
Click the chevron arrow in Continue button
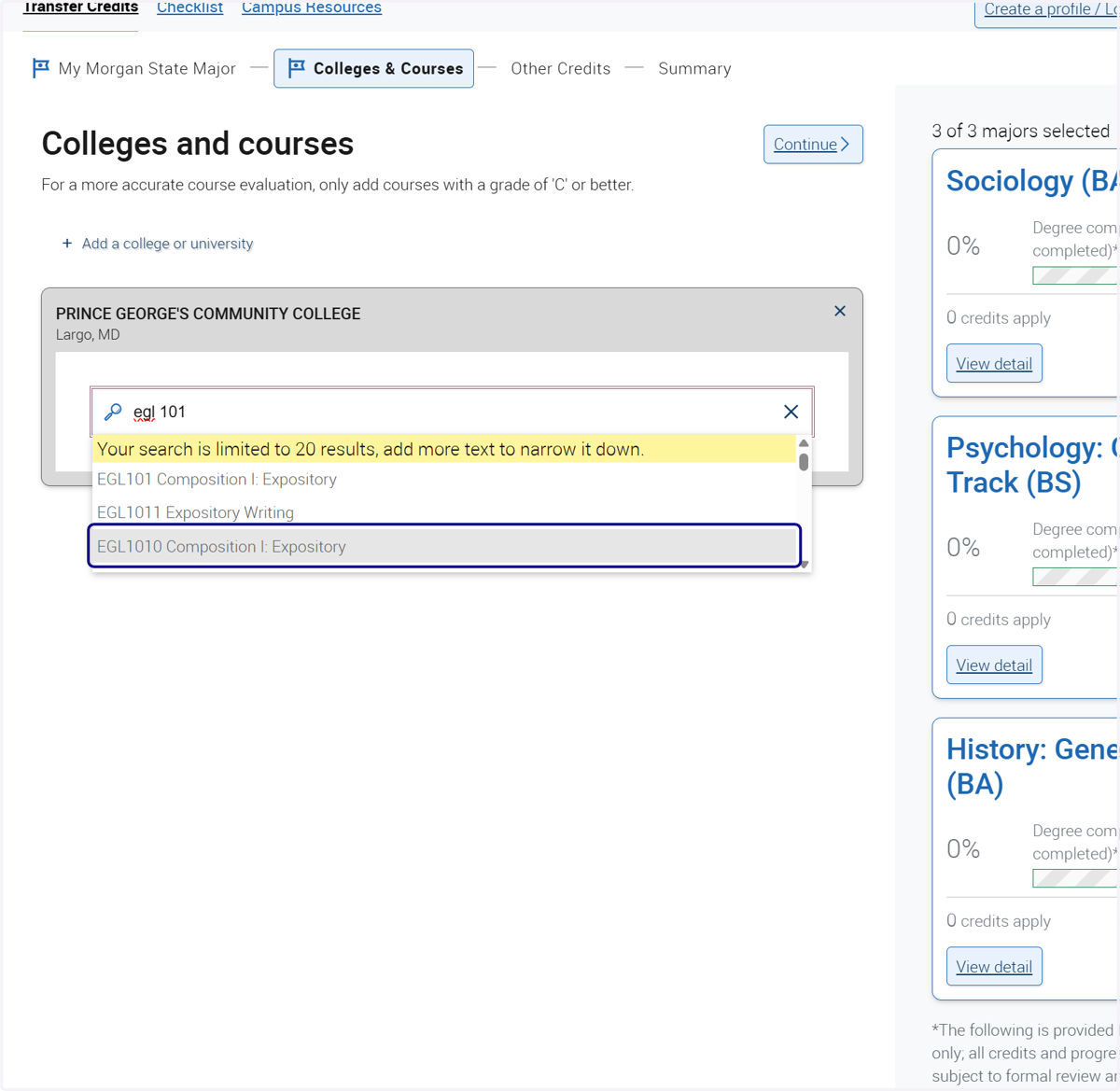(x=845, y=145)
